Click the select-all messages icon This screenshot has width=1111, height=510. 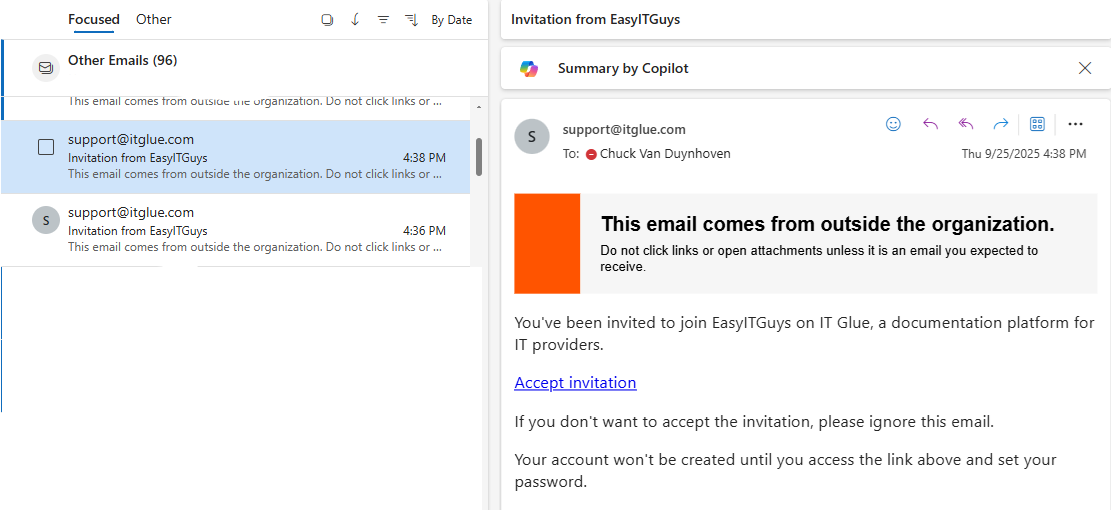[x=327, y=20]
